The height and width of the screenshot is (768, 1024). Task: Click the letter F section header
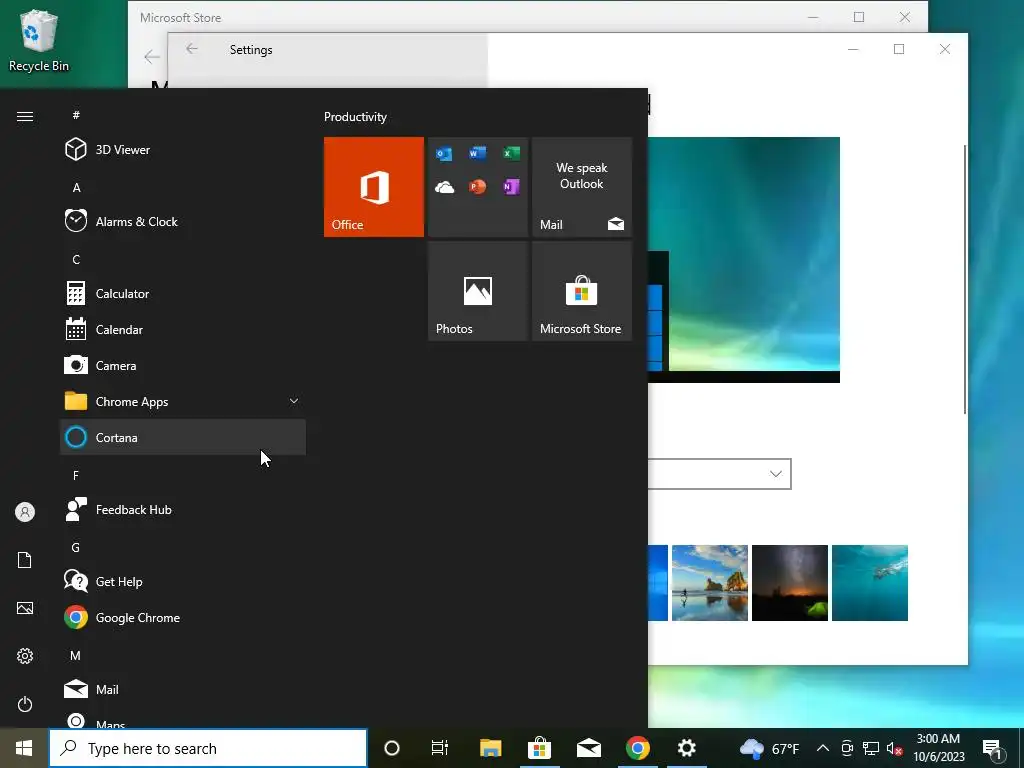[x=76, y=475]
